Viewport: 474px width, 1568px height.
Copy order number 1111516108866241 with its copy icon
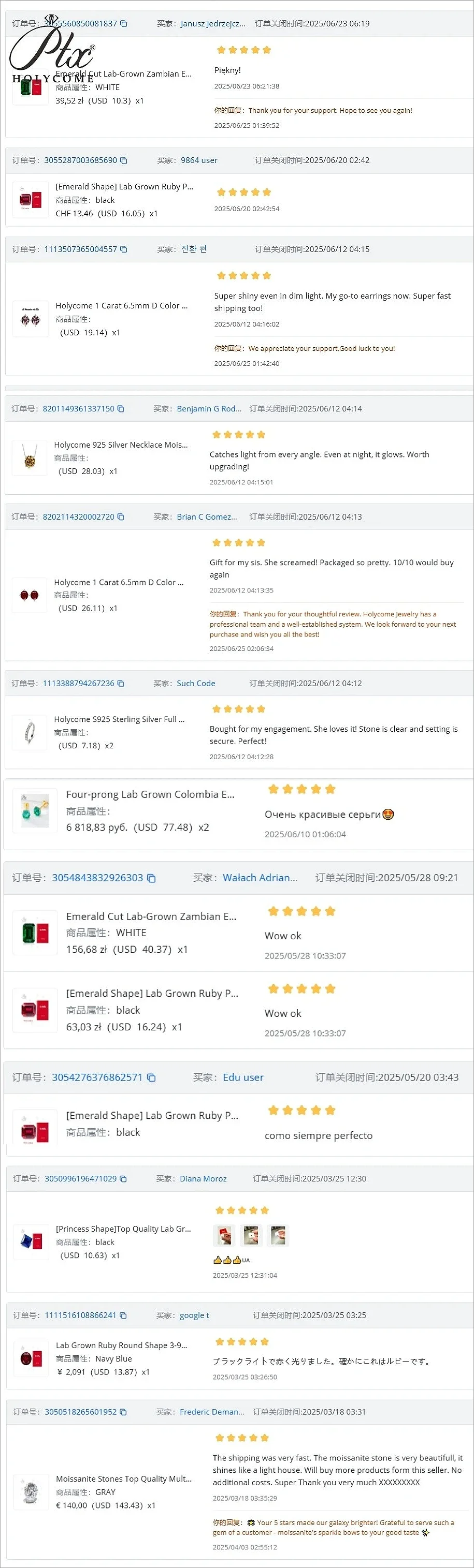(x=123, y=1315)
